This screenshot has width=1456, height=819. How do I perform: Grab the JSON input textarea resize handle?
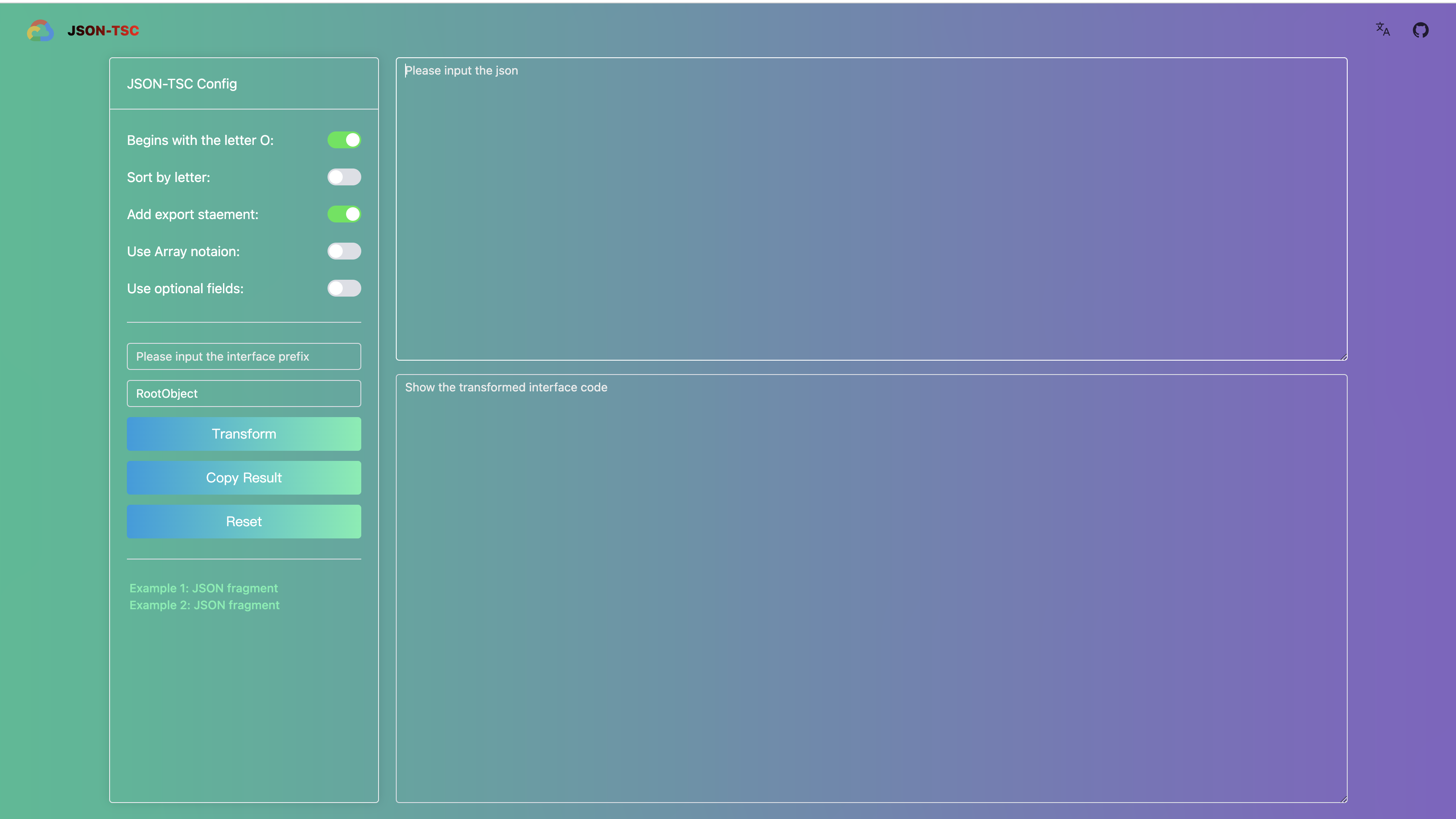click(x=1343, y=356)
